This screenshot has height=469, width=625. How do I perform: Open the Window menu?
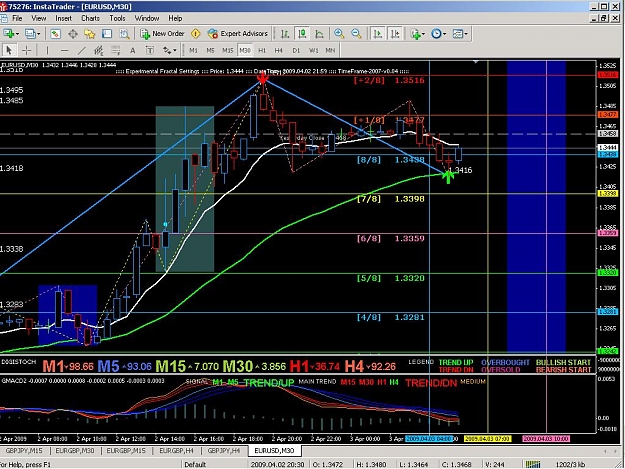point(147,18)
